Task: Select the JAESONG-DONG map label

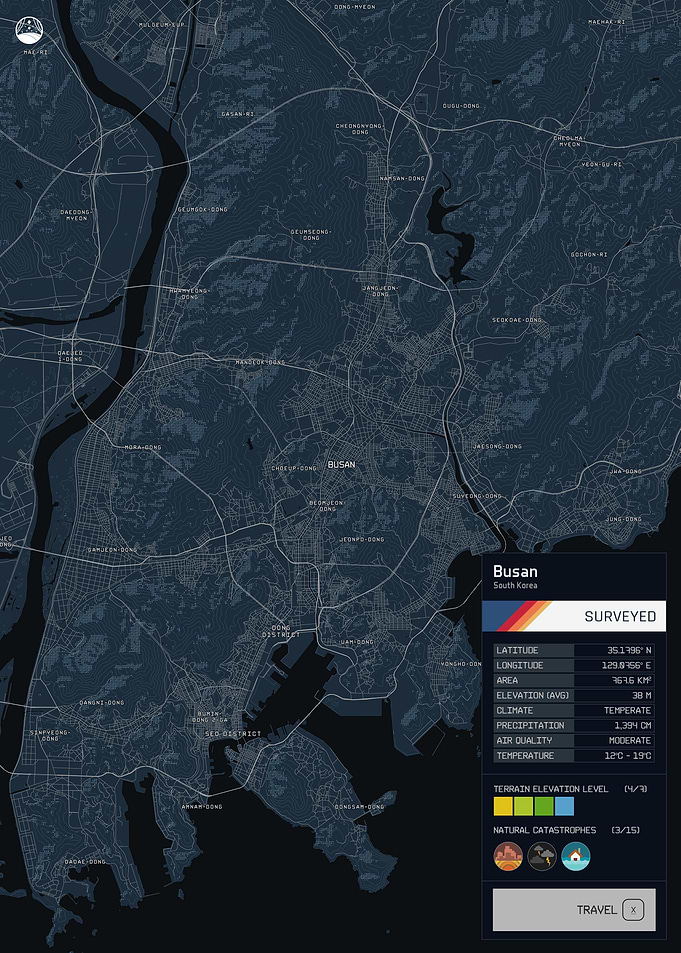Action: click(497, 446)
